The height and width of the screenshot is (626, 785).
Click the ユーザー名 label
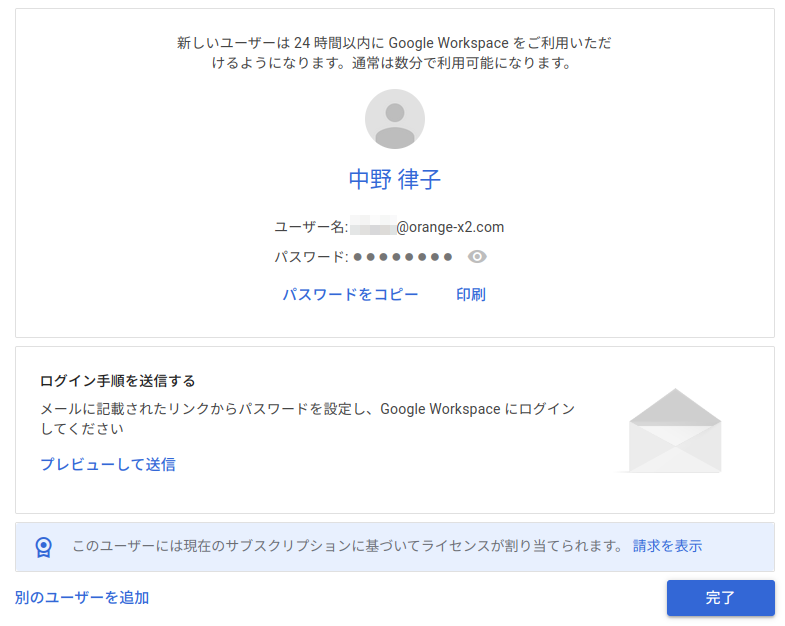[x=310, y=227]
